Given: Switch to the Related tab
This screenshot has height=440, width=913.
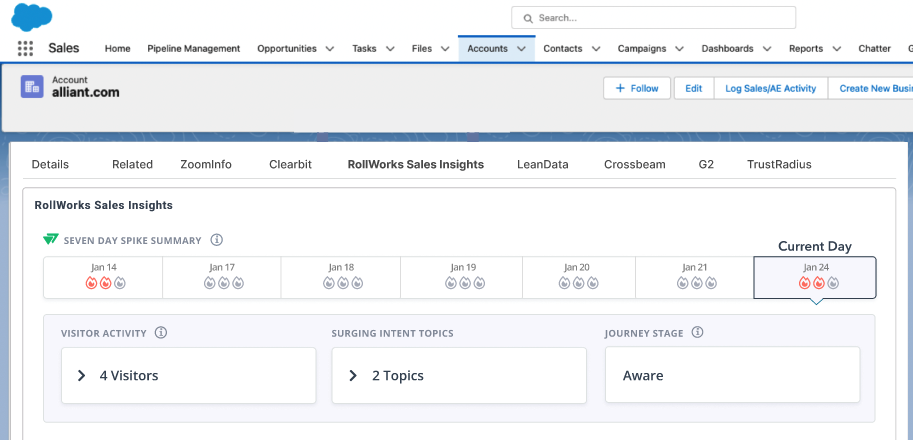Looking at the screenshot, I should 132,165.
